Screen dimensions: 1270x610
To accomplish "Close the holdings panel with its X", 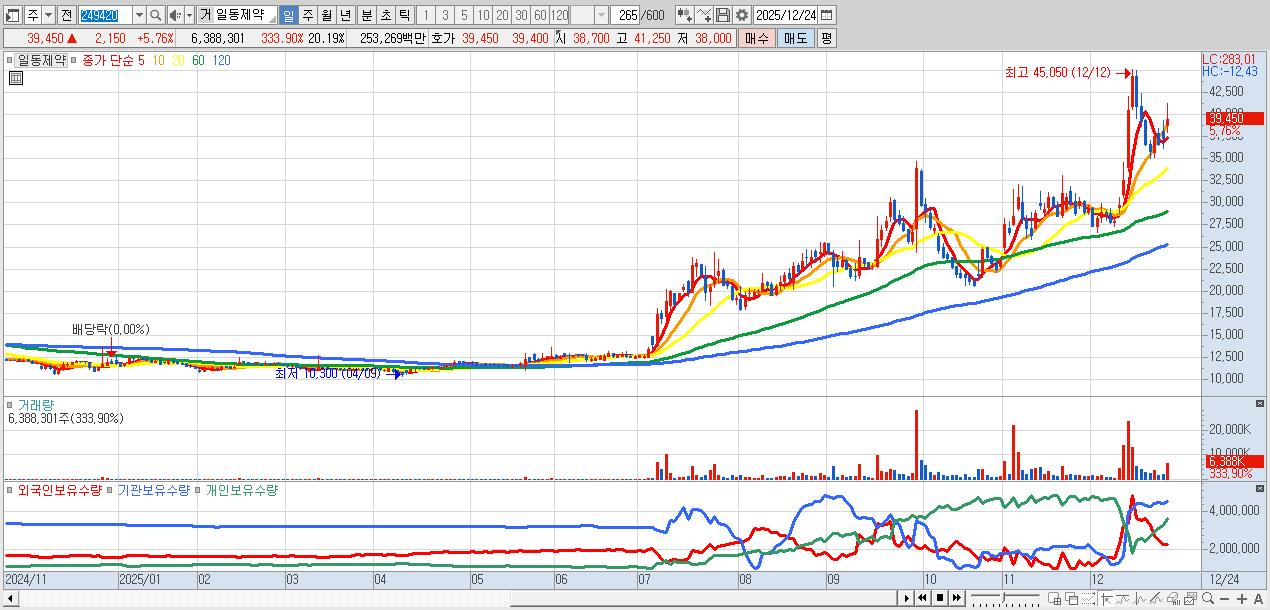I will [1259, 489].
